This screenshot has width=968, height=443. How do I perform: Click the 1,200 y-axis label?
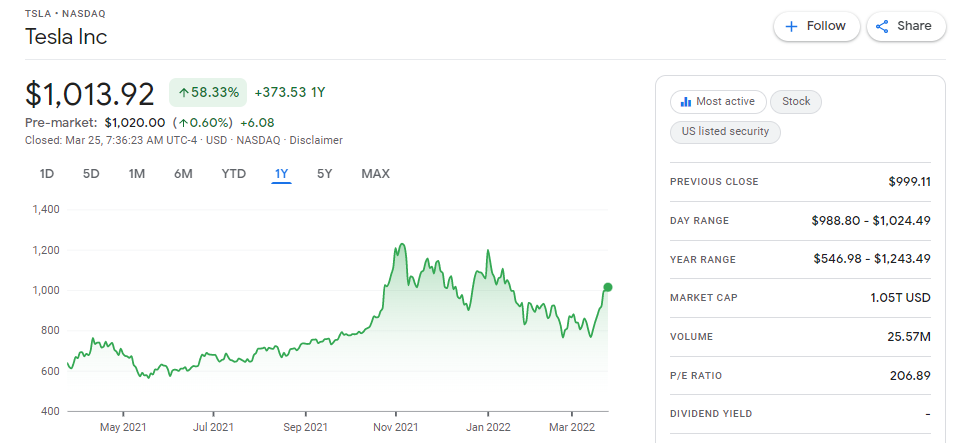(x=46, y=250)
